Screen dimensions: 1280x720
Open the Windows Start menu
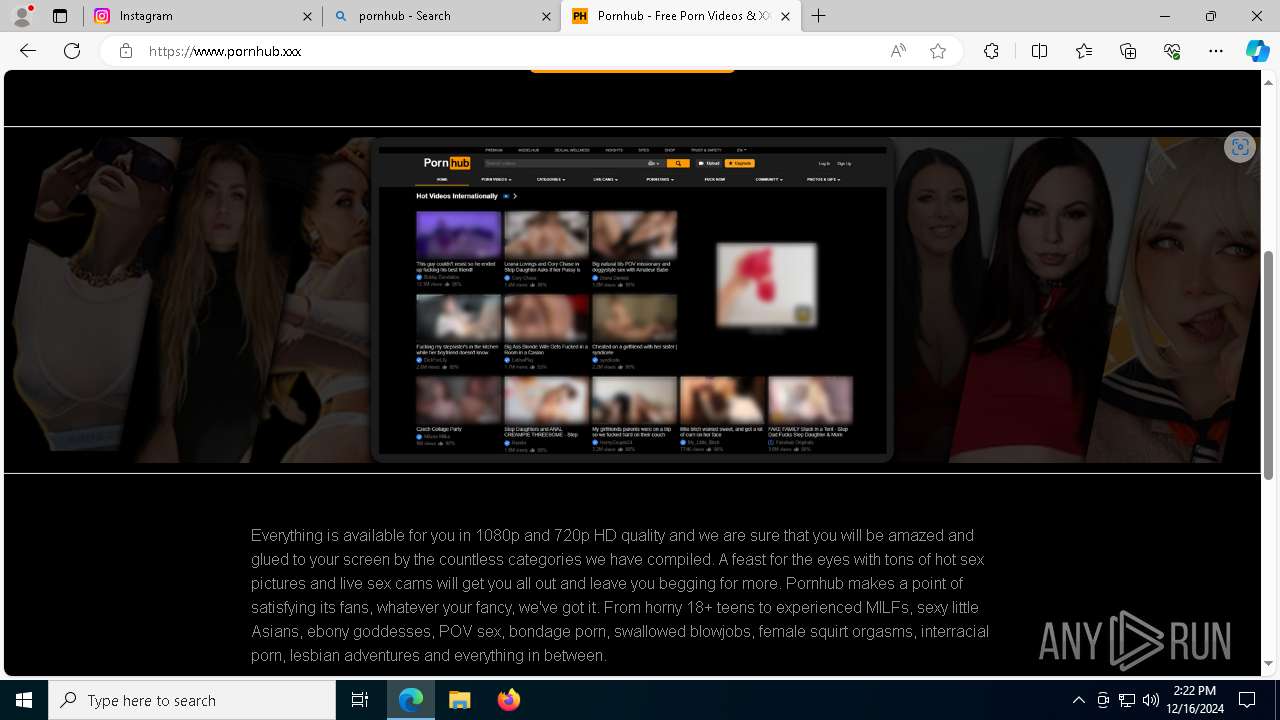click(x=24, y=700)
